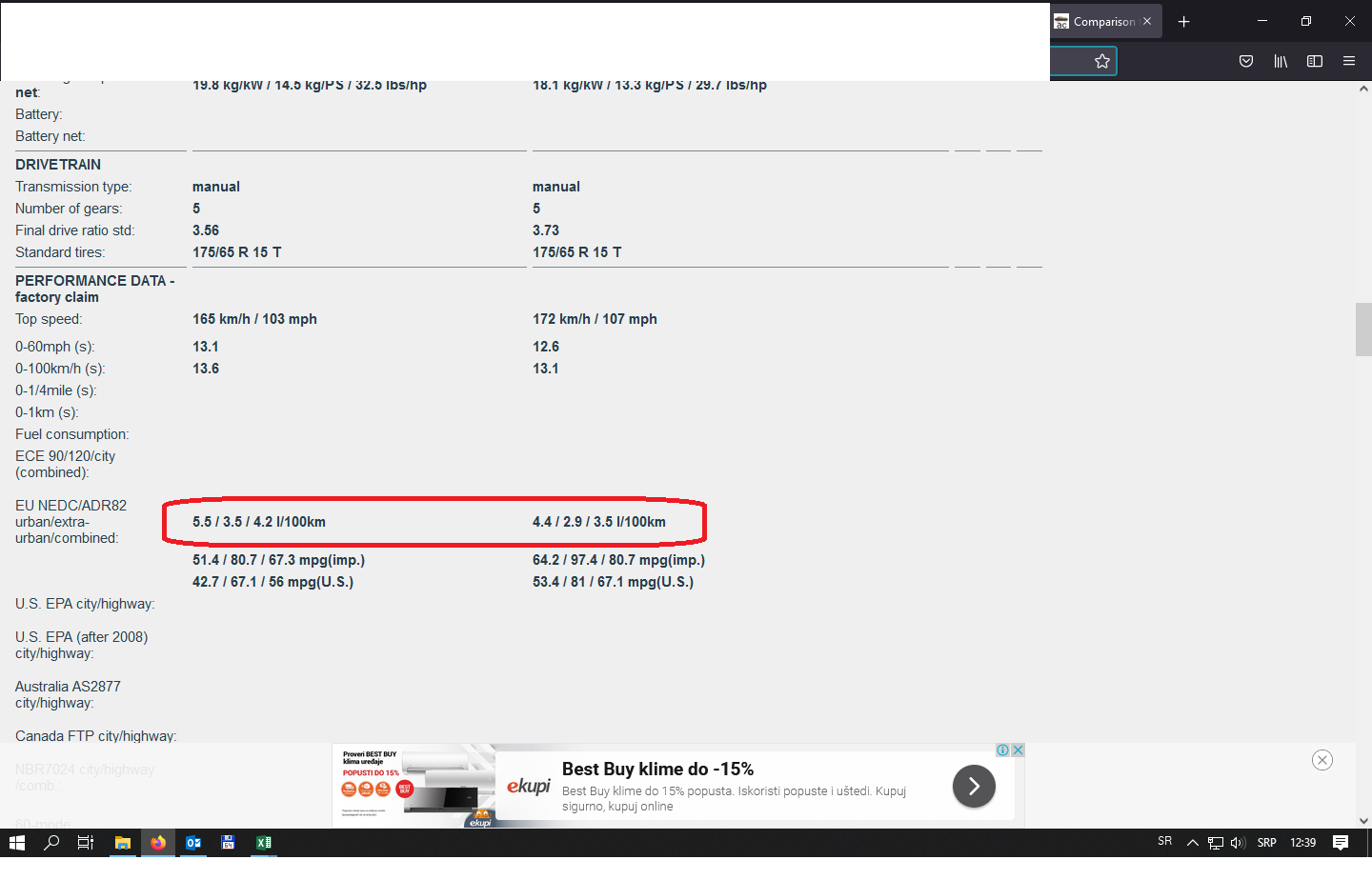Open network status in the system tray
This screenshot has width=1372, height=880.
(1216, 843)
